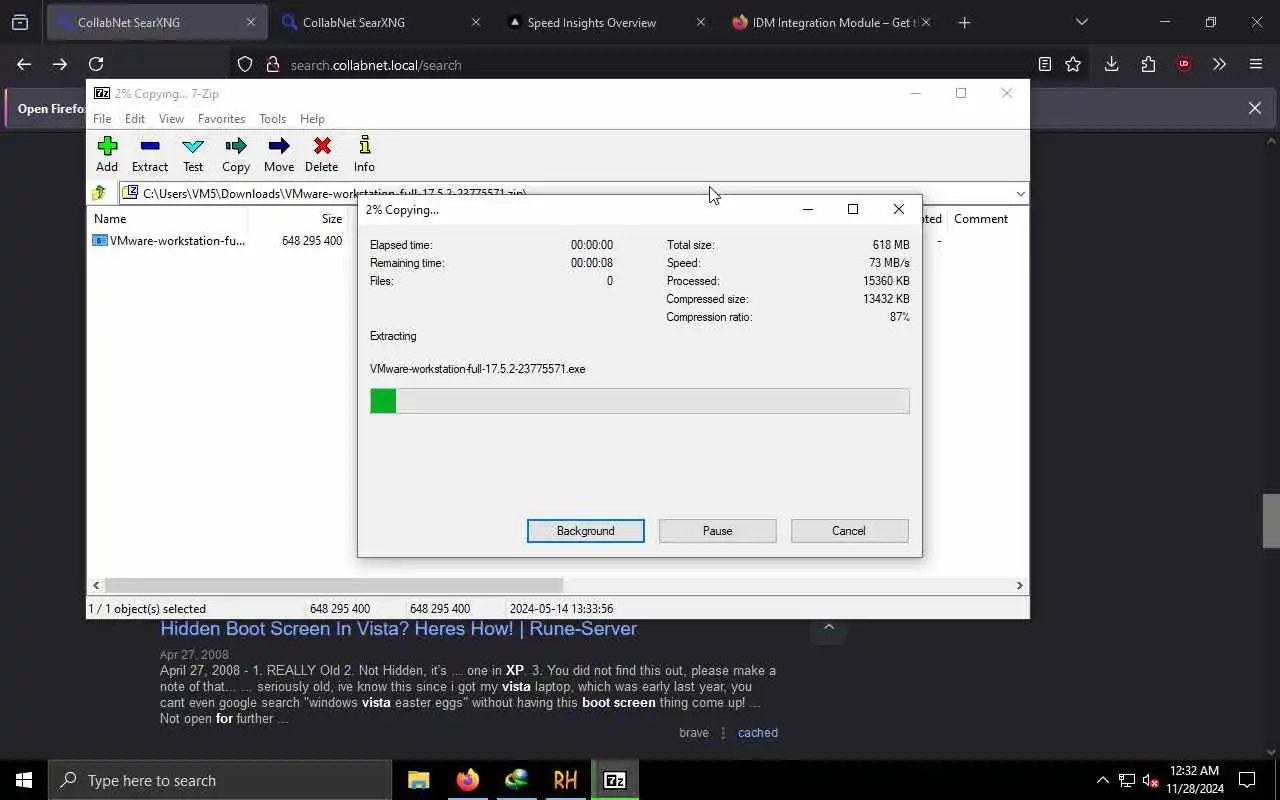The height and width of the screenshot is (800, 1280).
Task: Open the Help menu in 7-Zip
Action: [312, 118]
